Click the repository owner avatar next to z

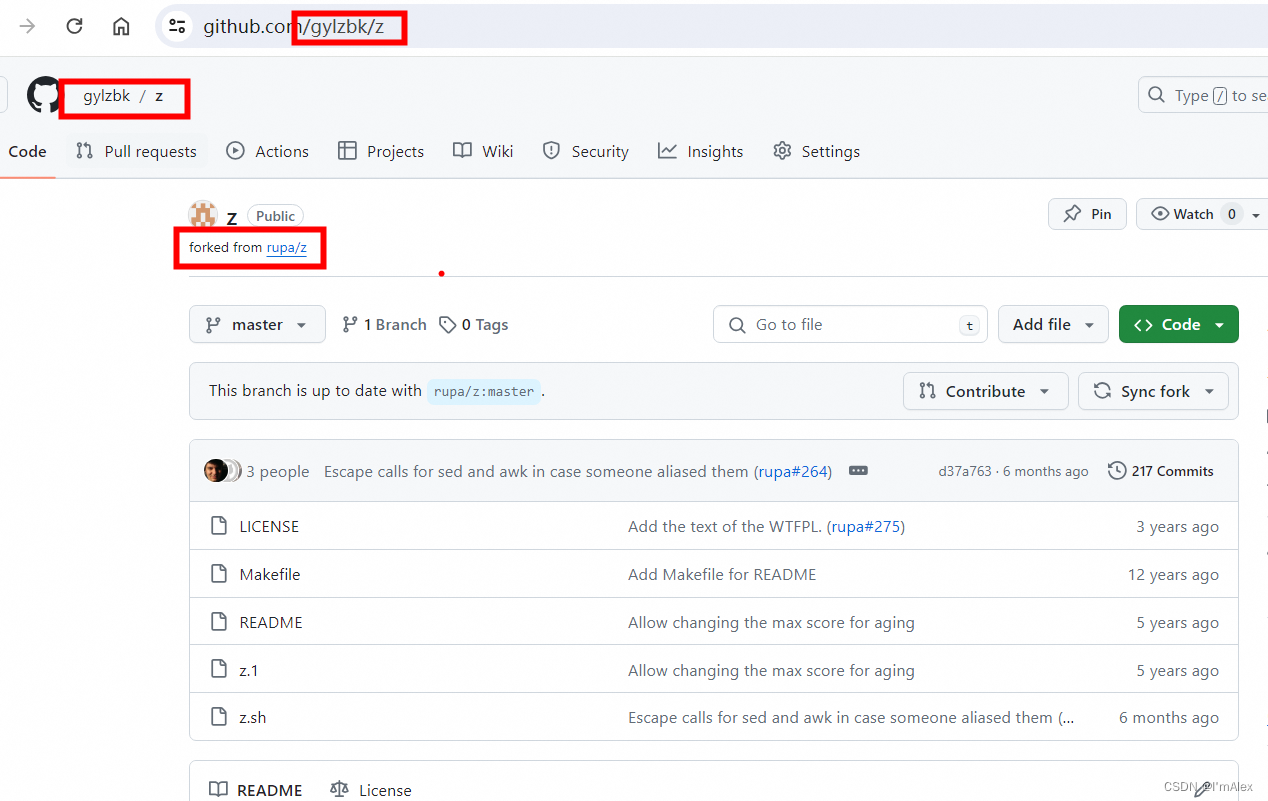[203, 214]
